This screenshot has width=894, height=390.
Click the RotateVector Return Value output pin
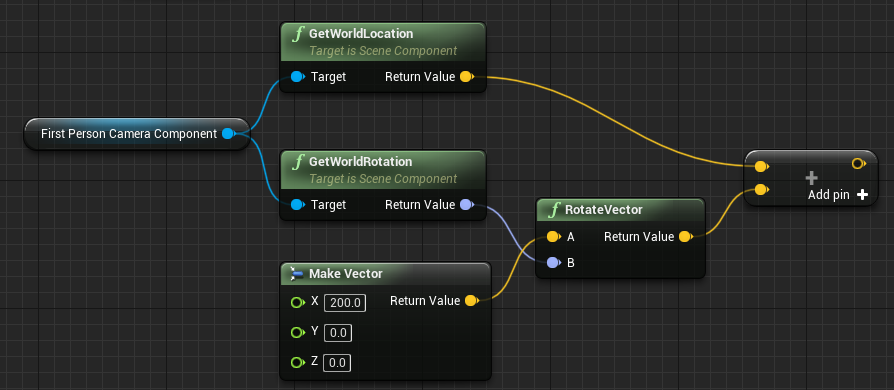686,236
